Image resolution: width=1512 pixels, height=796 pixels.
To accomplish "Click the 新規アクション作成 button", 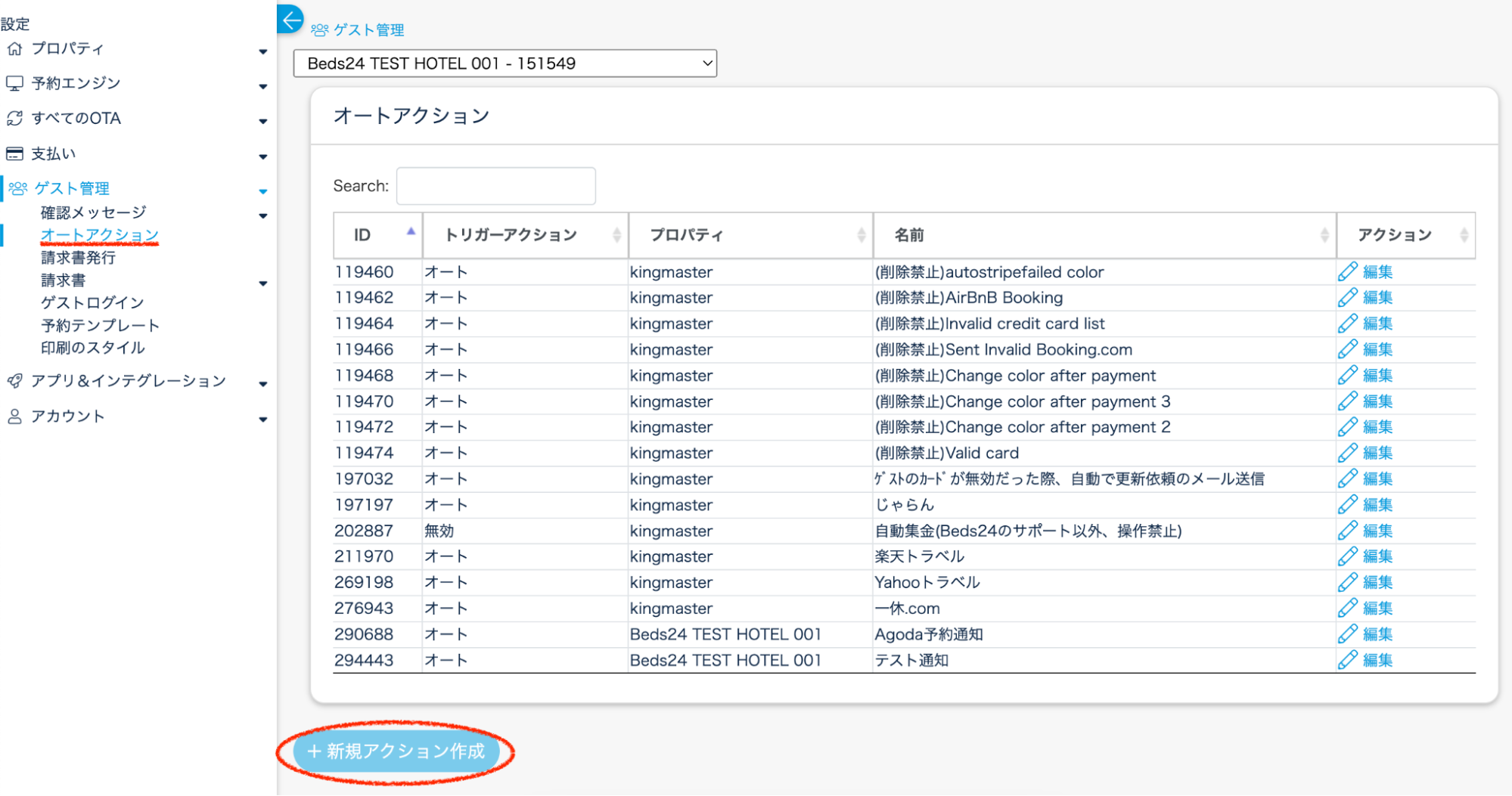I will [x=396, y=751].
